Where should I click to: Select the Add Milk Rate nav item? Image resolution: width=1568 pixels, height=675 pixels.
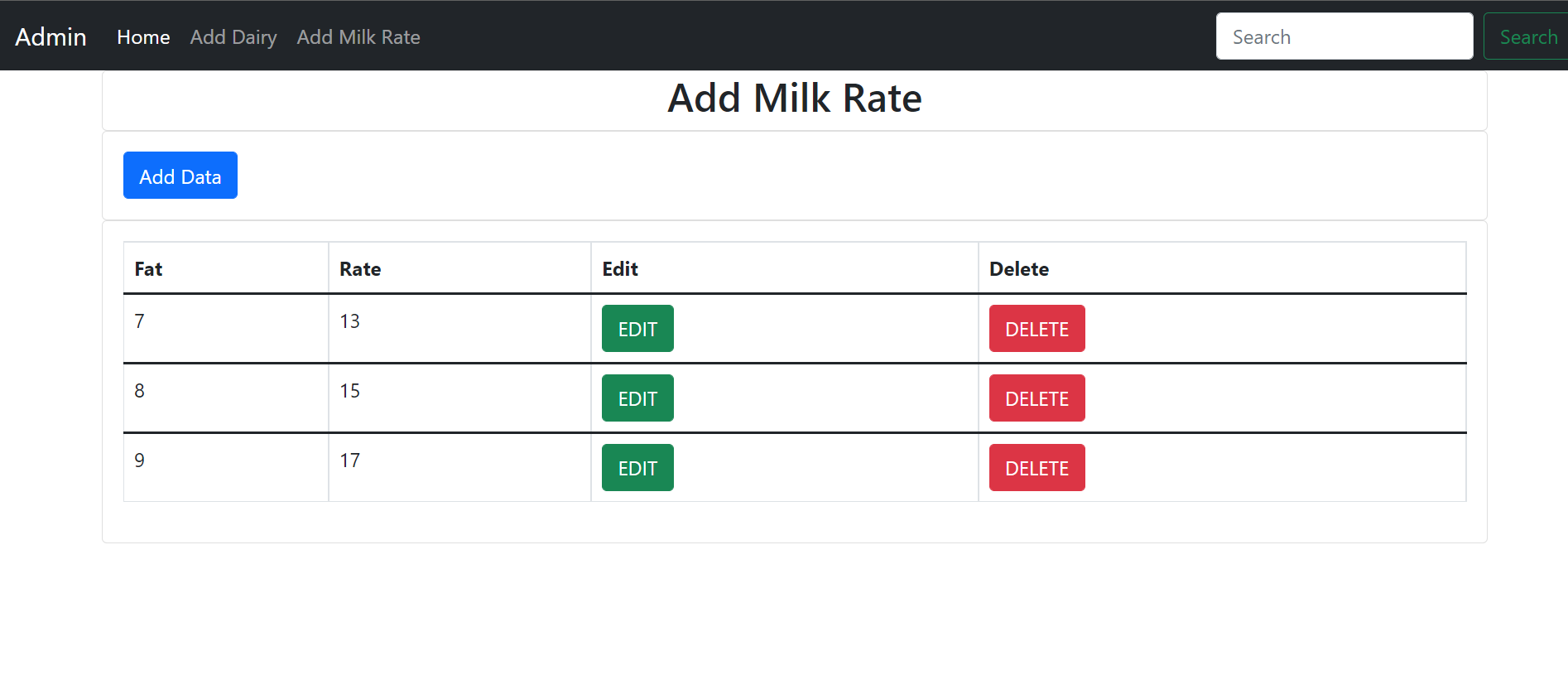tap(358, 36)
